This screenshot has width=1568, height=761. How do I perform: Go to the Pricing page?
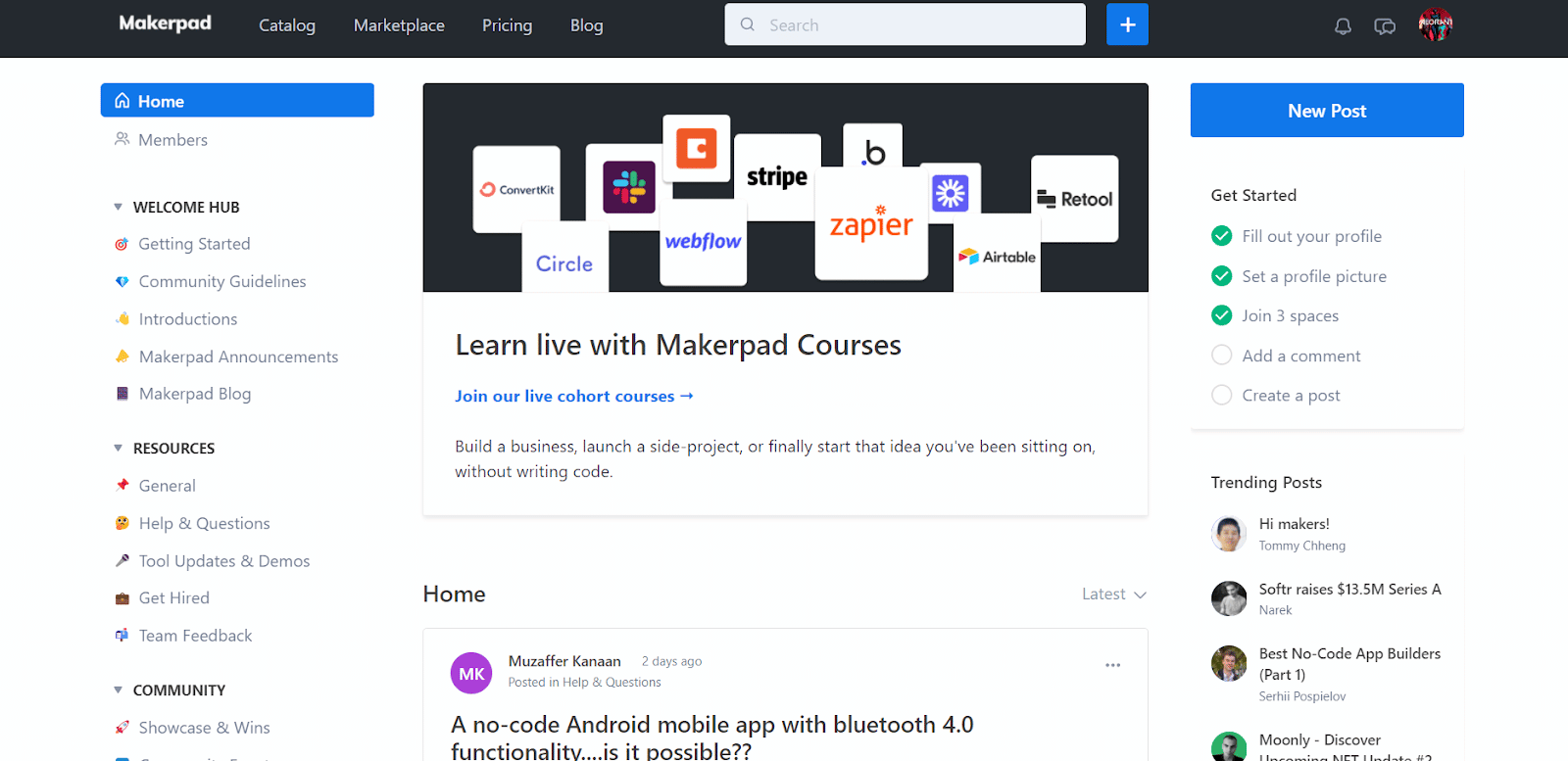click(x=507, y=25)
